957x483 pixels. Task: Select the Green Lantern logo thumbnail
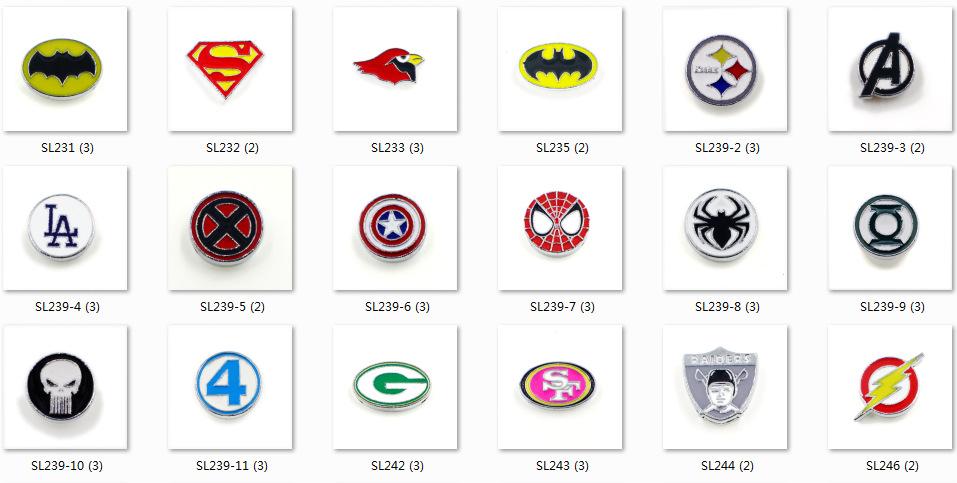point(890,228)
